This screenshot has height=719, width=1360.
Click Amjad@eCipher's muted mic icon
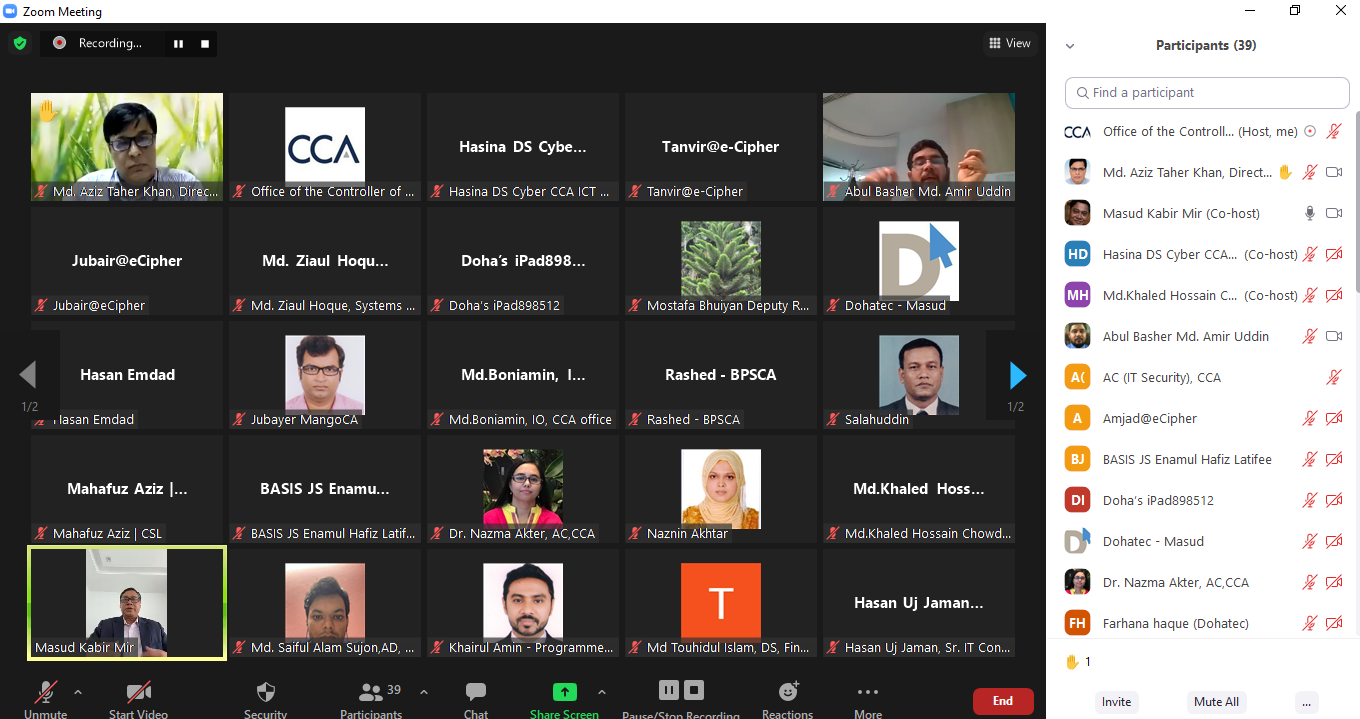click(x=1309, y=418)
